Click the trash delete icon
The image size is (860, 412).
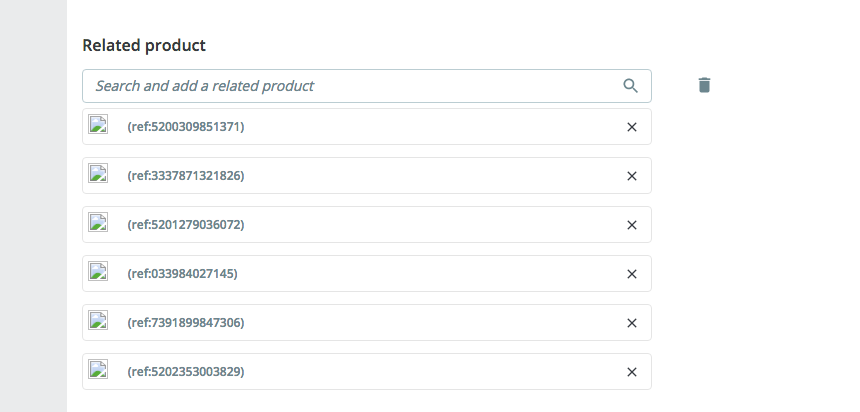click(x=704, y=85)
